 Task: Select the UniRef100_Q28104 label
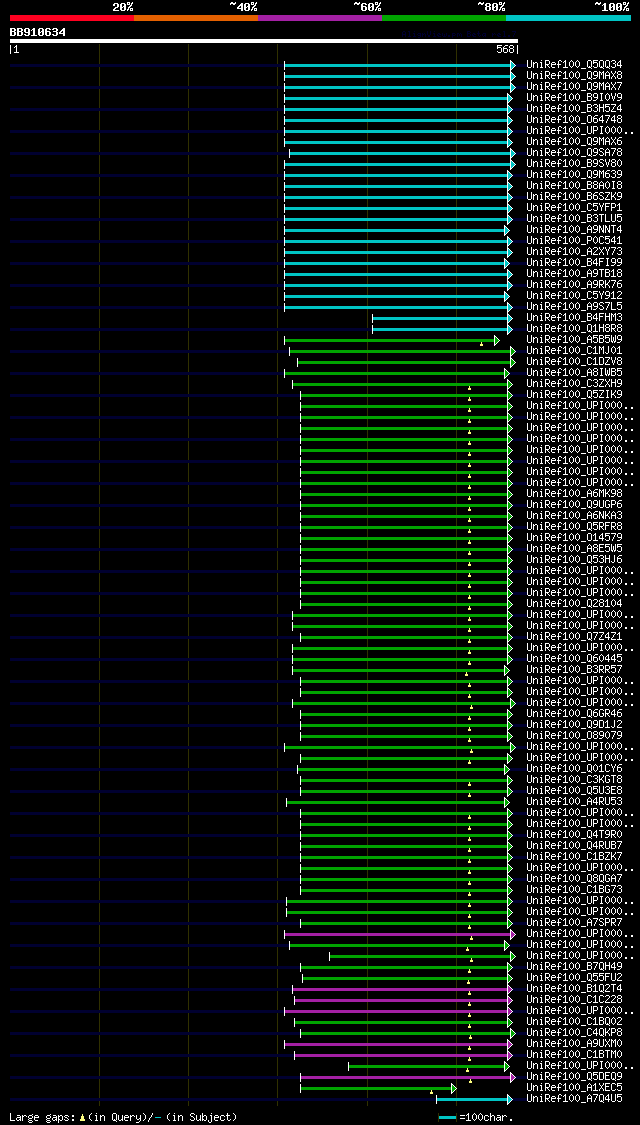574,603
